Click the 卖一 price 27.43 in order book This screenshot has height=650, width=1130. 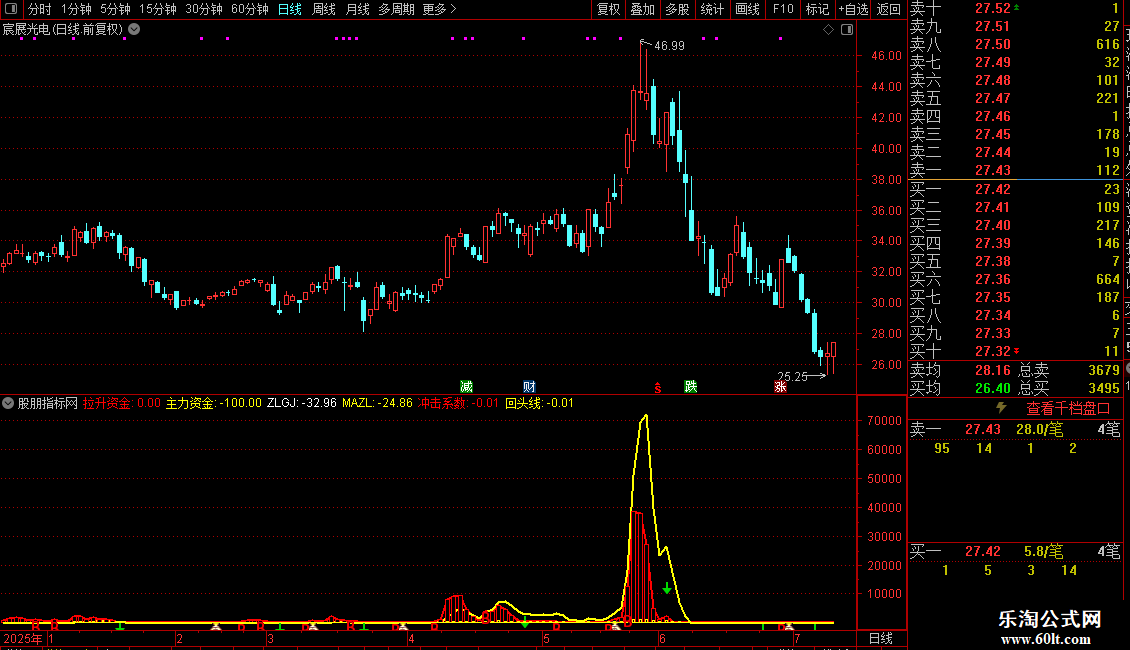pyautogui.click(x=992, y=170)
